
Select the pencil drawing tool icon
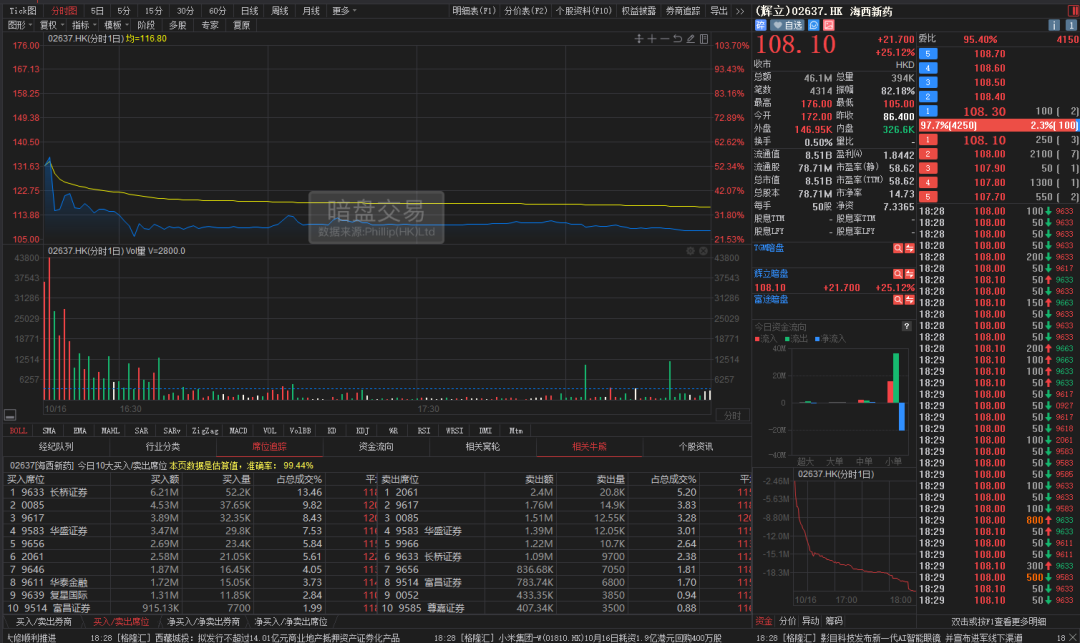[690, 38]
